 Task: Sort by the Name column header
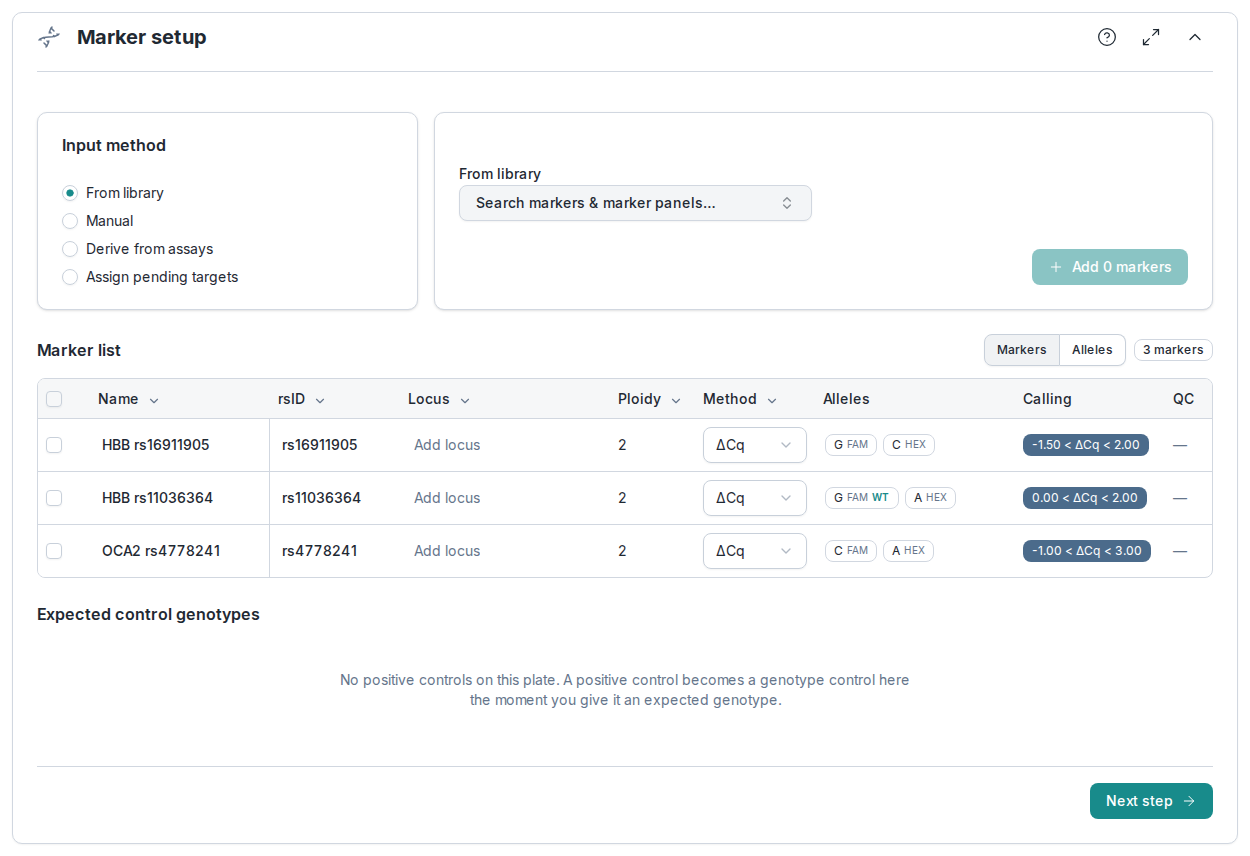click(128, 399)
